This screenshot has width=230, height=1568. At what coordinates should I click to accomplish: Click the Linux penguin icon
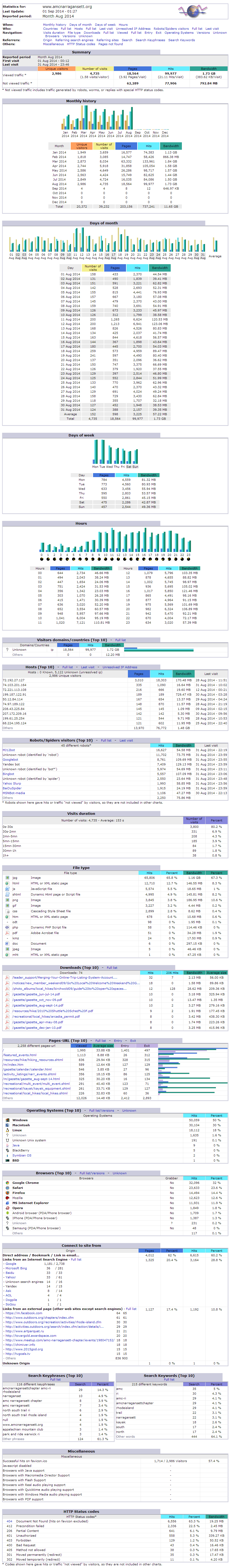pos(7,1130)
